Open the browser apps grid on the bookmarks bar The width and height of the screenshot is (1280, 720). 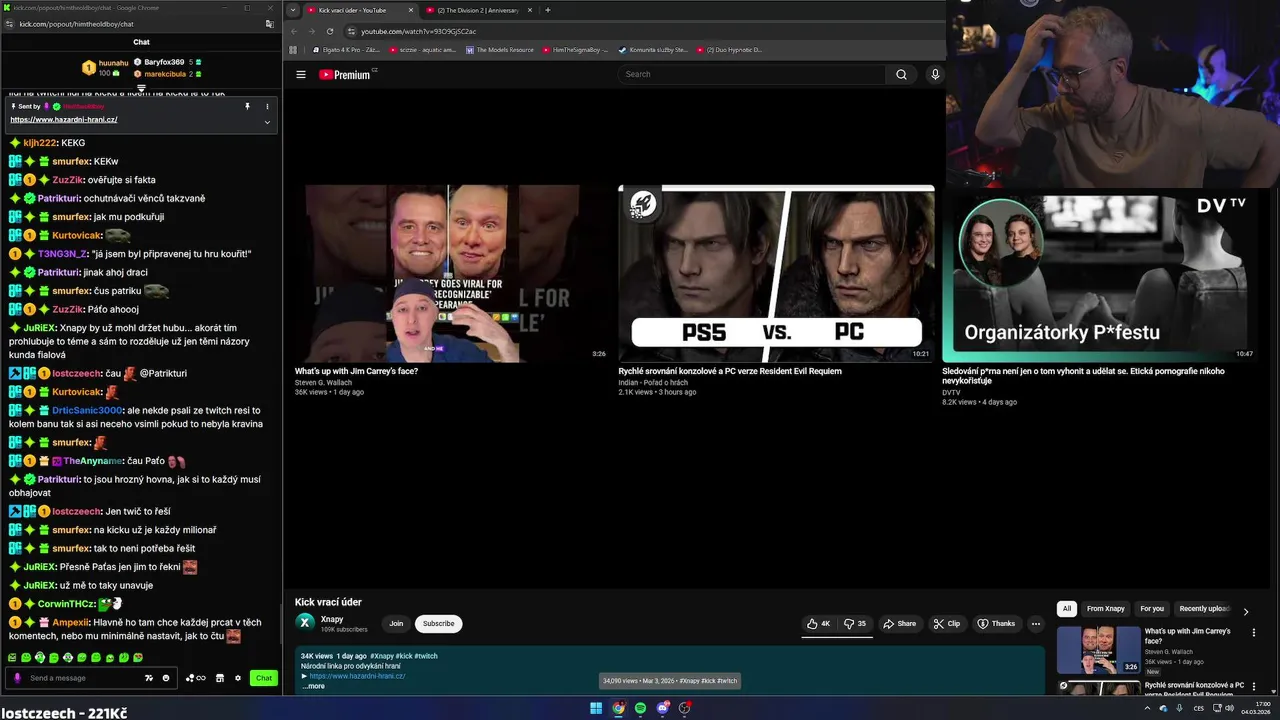pyautogui.click(x=293, y=49)
